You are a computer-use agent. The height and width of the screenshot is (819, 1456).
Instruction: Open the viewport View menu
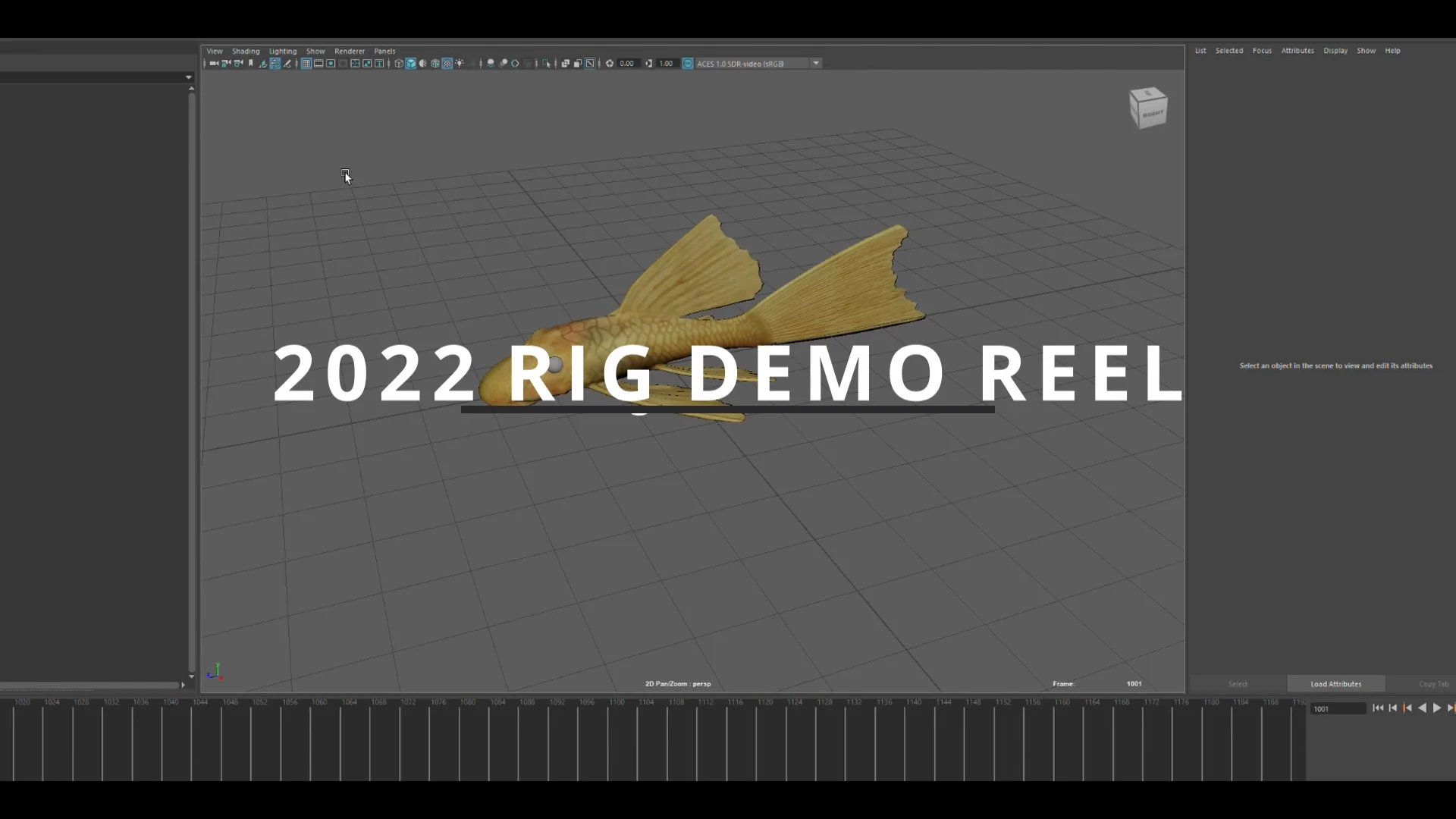coord(215,51)
